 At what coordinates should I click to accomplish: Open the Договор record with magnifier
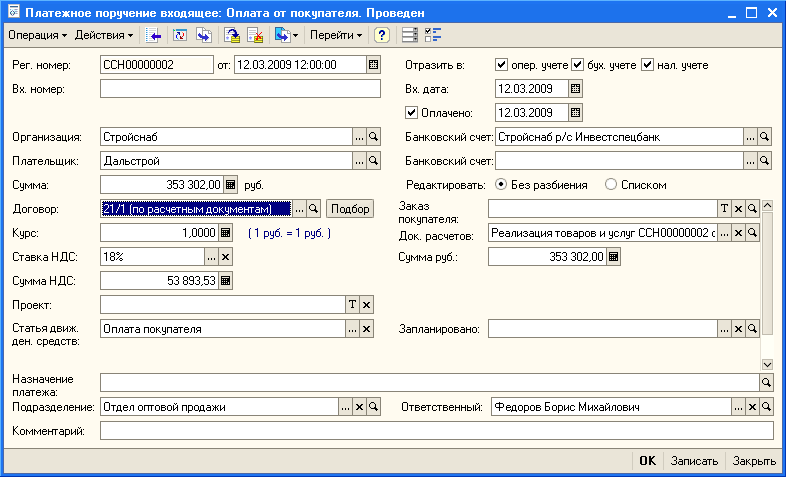[x=313, y=209]
